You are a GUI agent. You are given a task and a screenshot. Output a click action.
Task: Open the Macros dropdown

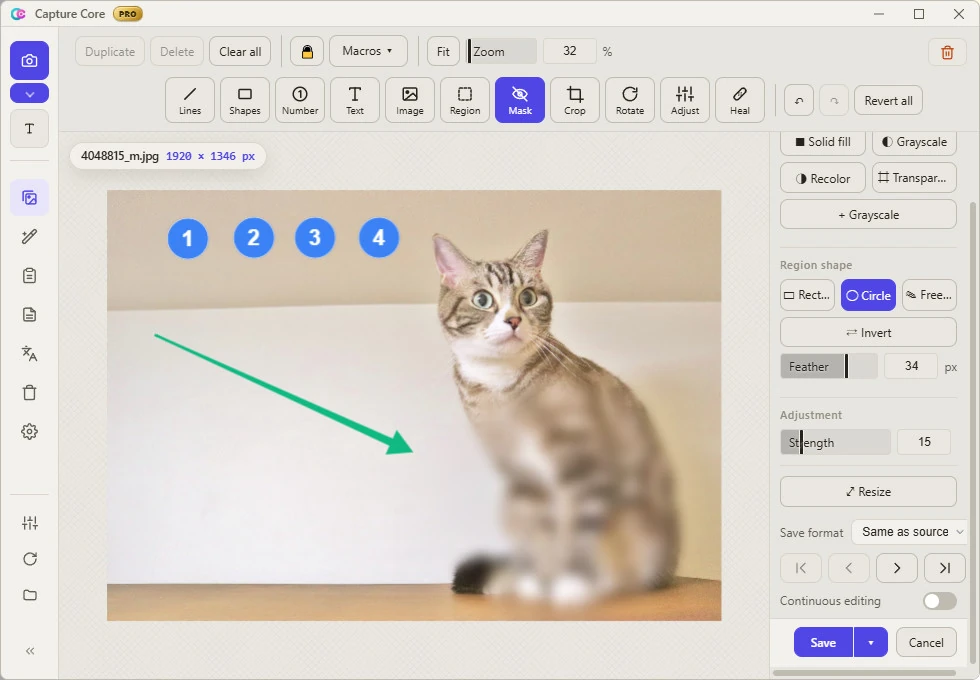[368, 51]
